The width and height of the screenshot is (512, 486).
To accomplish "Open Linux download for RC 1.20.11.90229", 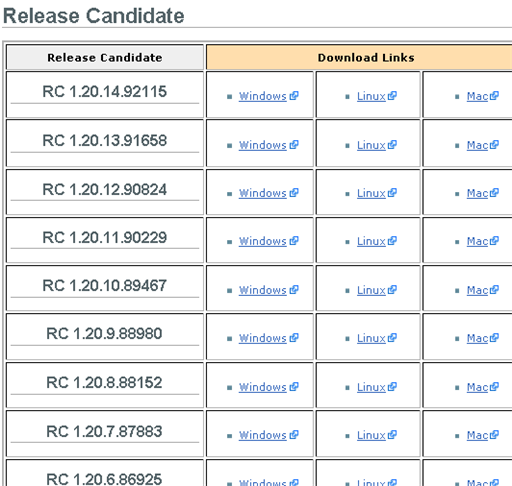I will 371,241.
